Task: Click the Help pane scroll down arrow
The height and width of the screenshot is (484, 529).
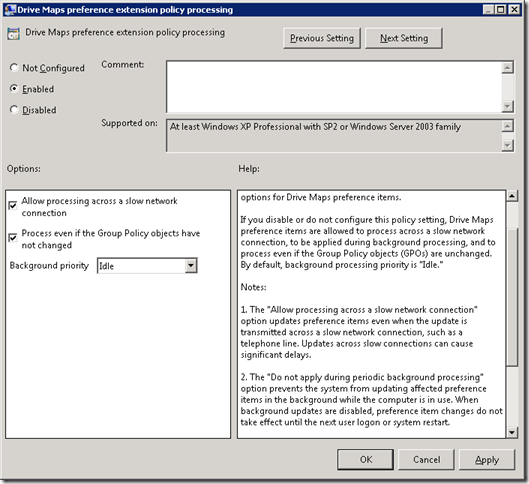Action: (x=512, y=432)
